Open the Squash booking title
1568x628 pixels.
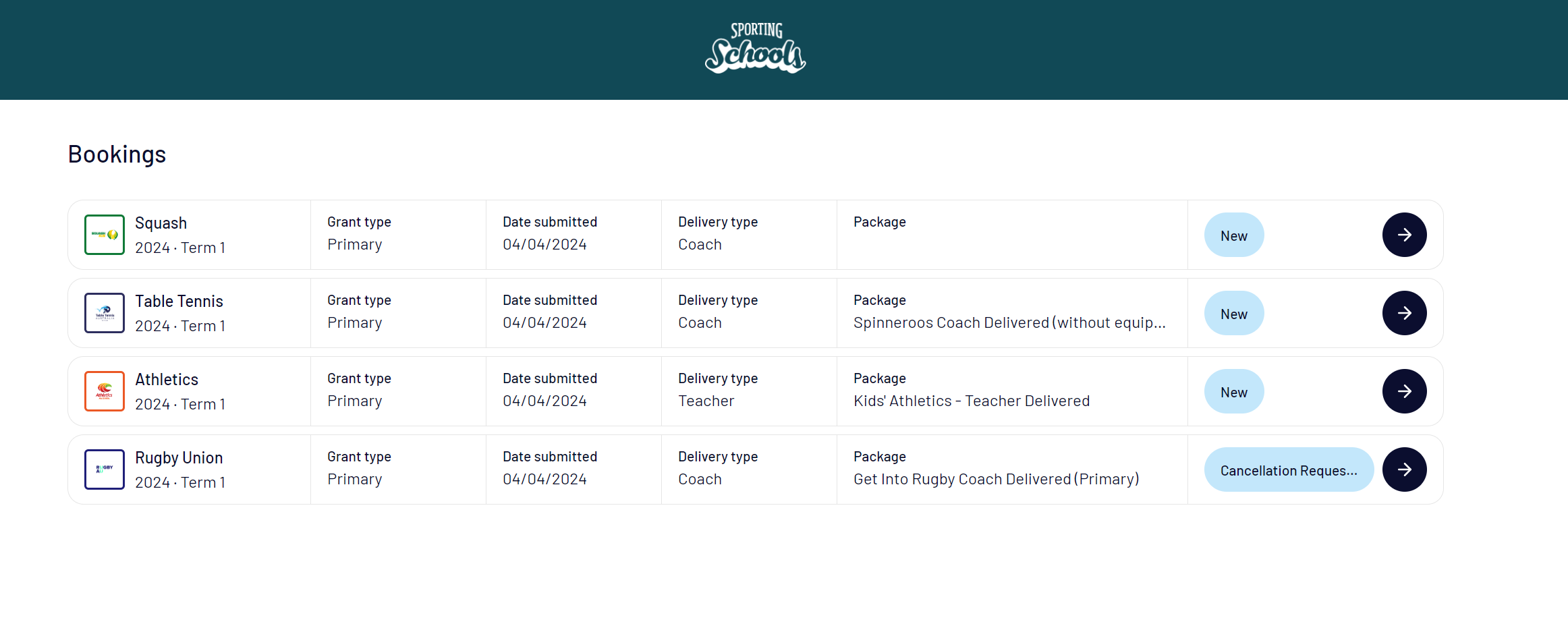coord(161,223)
